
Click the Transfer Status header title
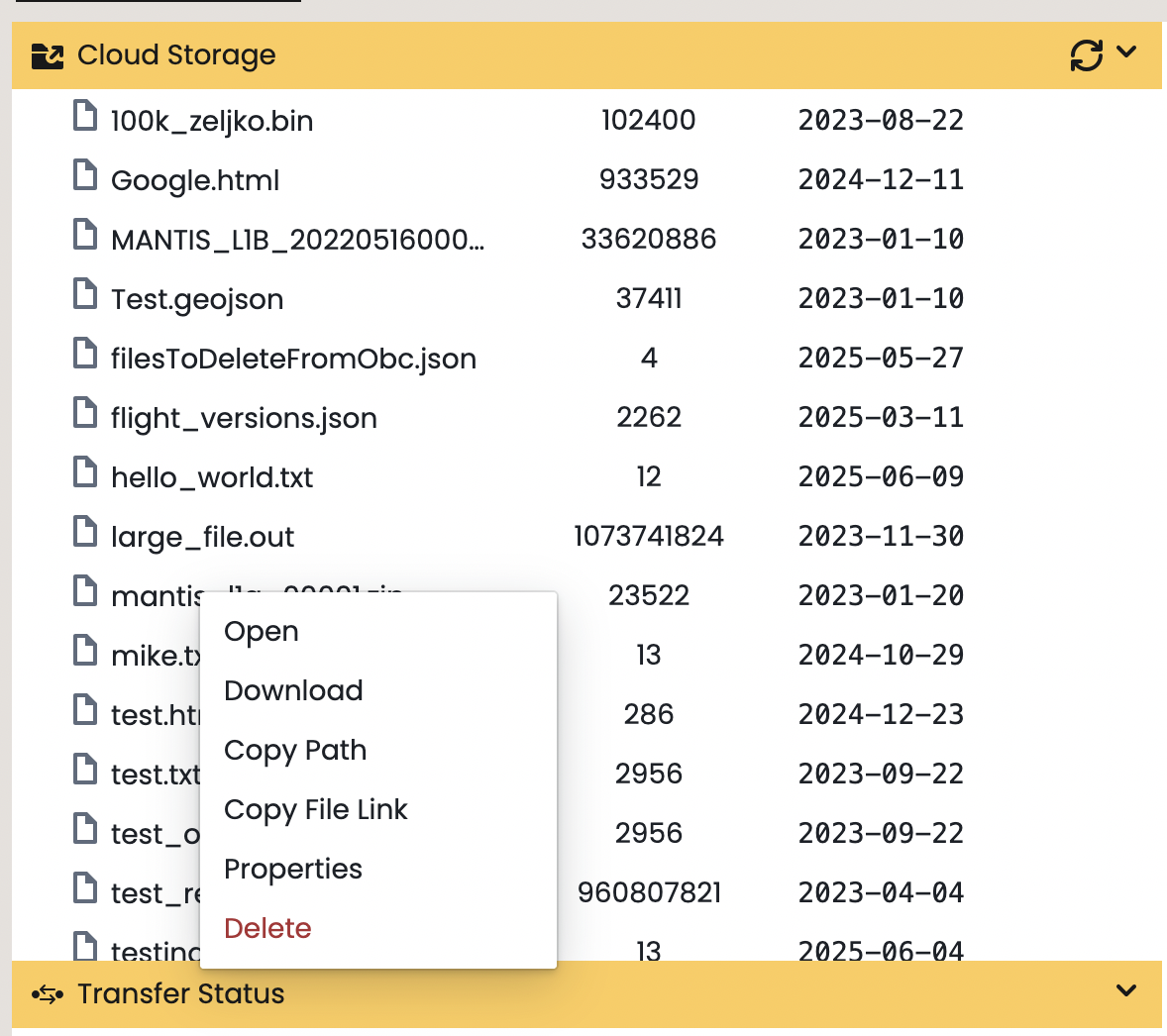pos(181,993)
